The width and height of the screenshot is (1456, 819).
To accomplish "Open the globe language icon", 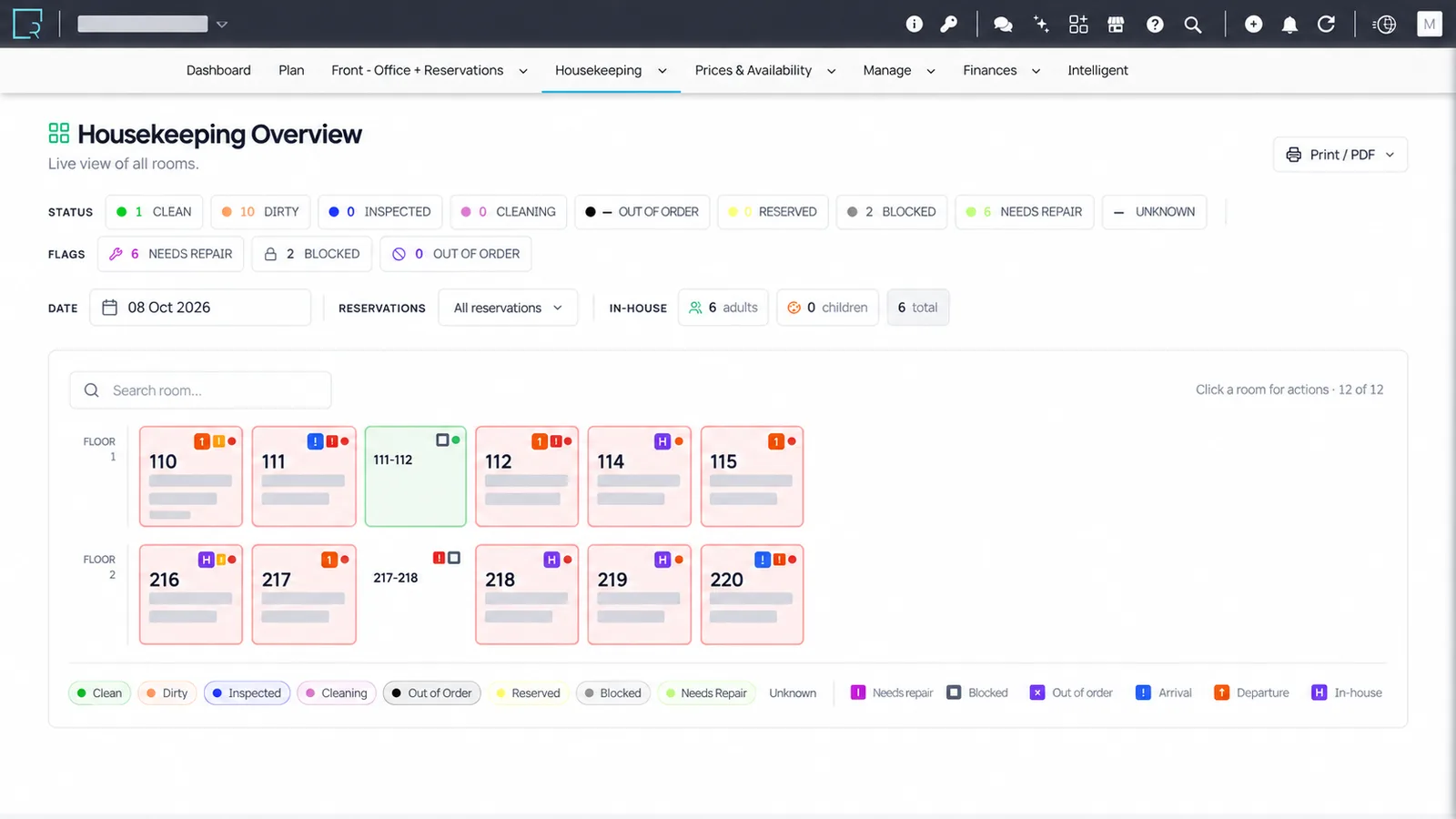I will [x=1384, y=25].
